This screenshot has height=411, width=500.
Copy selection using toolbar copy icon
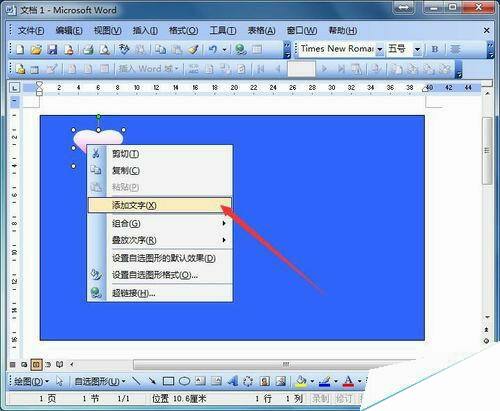161,50
